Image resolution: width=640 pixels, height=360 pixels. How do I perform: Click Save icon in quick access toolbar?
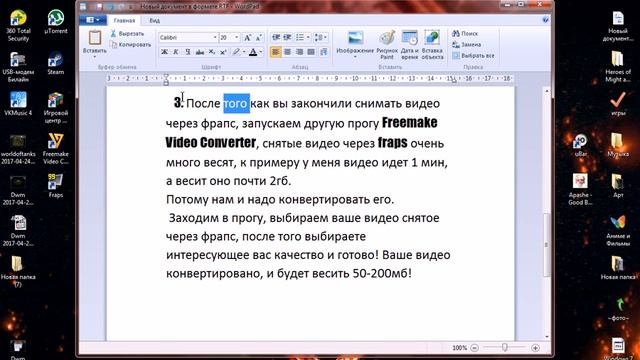tap(100, 6)
